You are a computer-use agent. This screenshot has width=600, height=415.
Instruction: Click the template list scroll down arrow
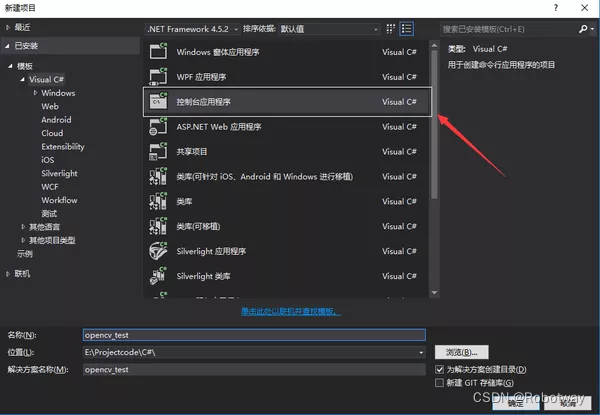pos(434,293)
